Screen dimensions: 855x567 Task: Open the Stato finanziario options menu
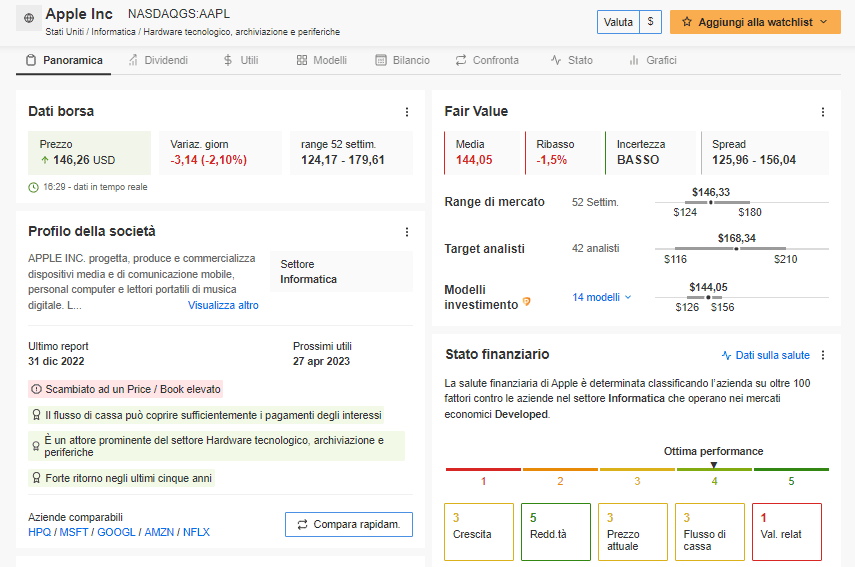[823, 355]
